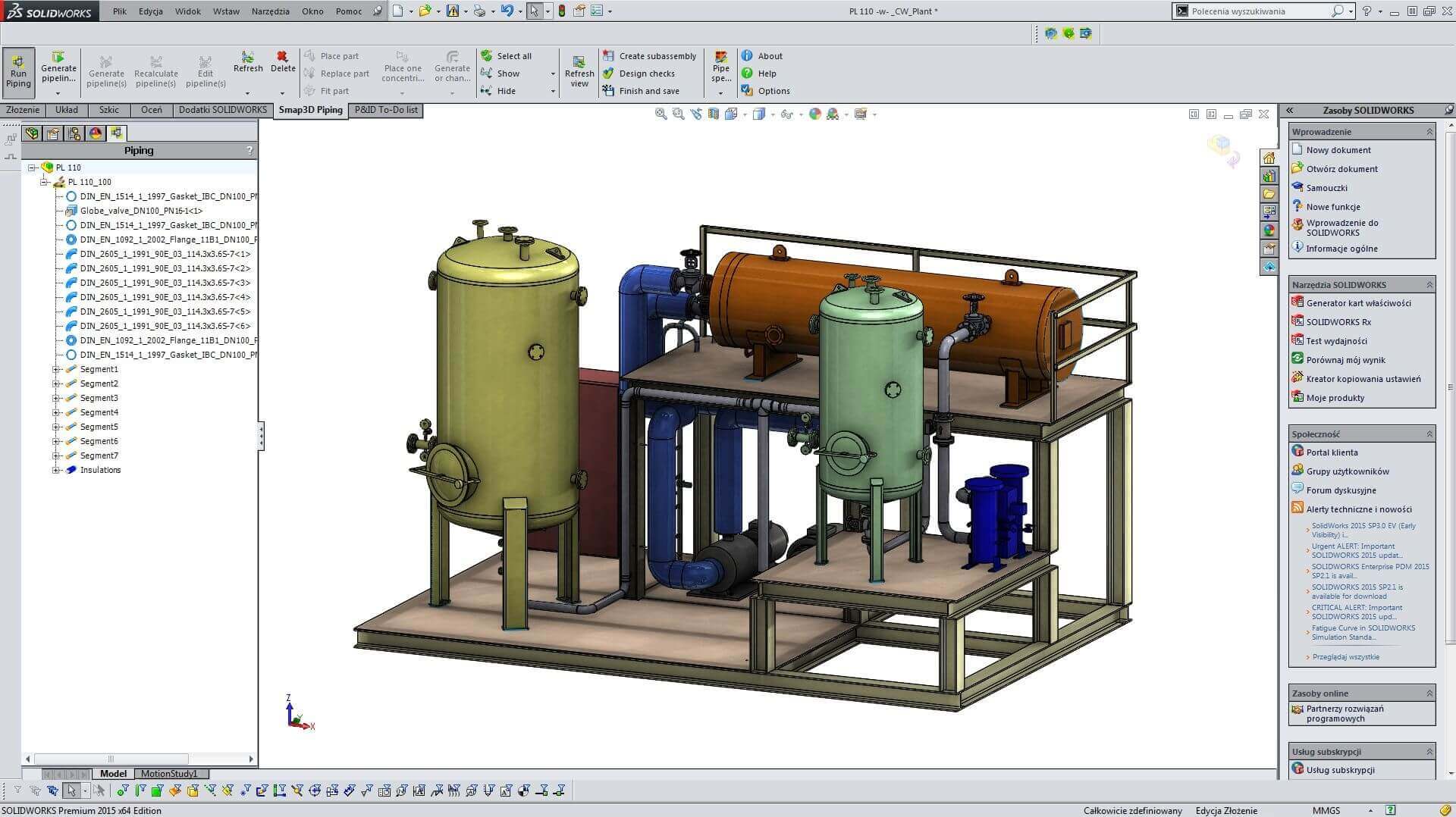1456x817 pixels.
Task: Open Smap3D Options
Action: click(x=766, y=91)
